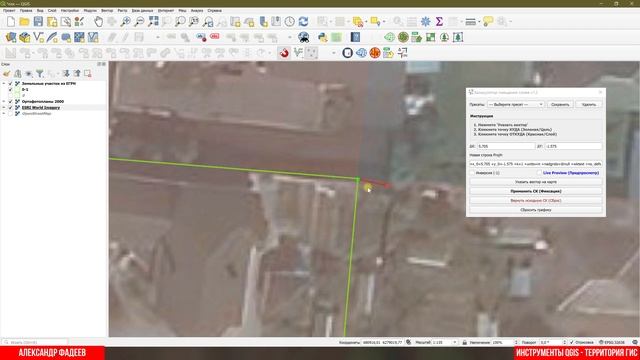Click the map tips speech bubble icon

[488, 22]
